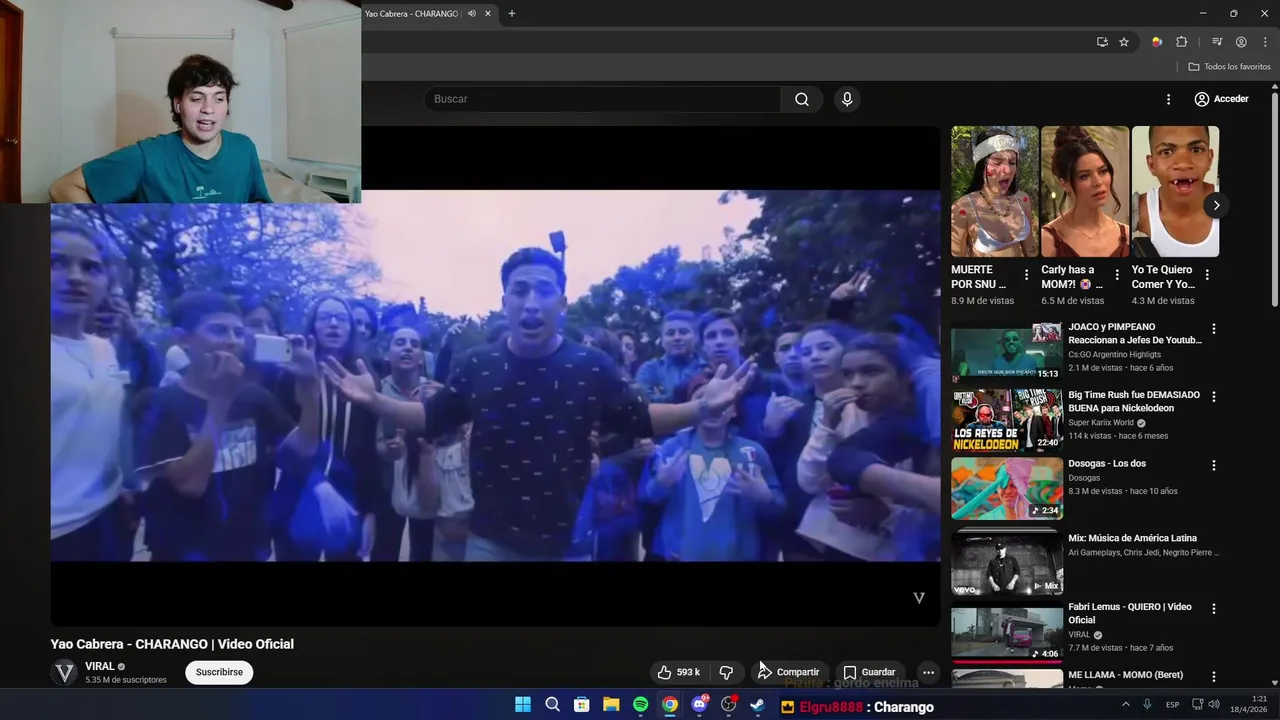Click the YouTube search magnifier button
The image size is (1280, 720).
pyautogui.click(x=802, y=99)
